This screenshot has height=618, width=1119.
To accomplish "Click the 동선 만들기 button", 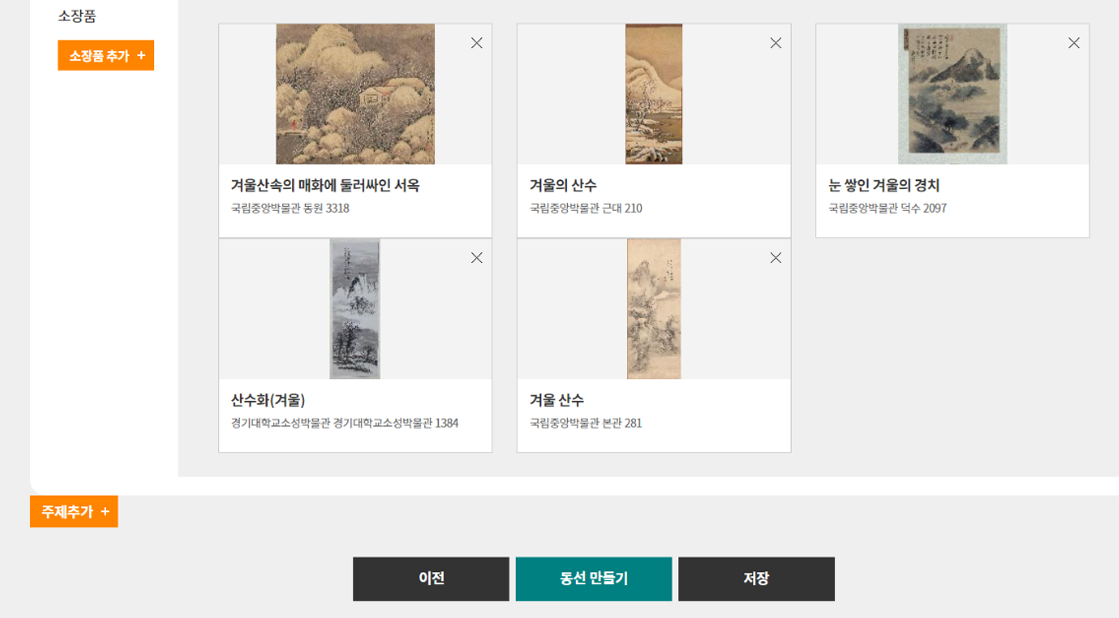I will point(594,579).
